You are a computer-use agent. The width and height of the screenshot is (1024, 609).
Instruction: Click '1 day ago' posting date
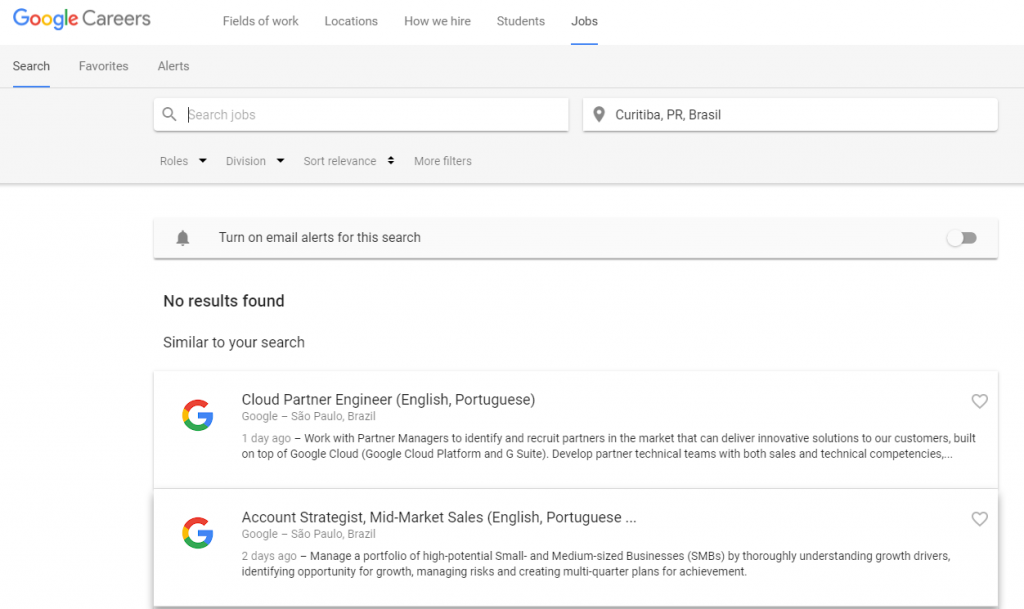(266, 438)
